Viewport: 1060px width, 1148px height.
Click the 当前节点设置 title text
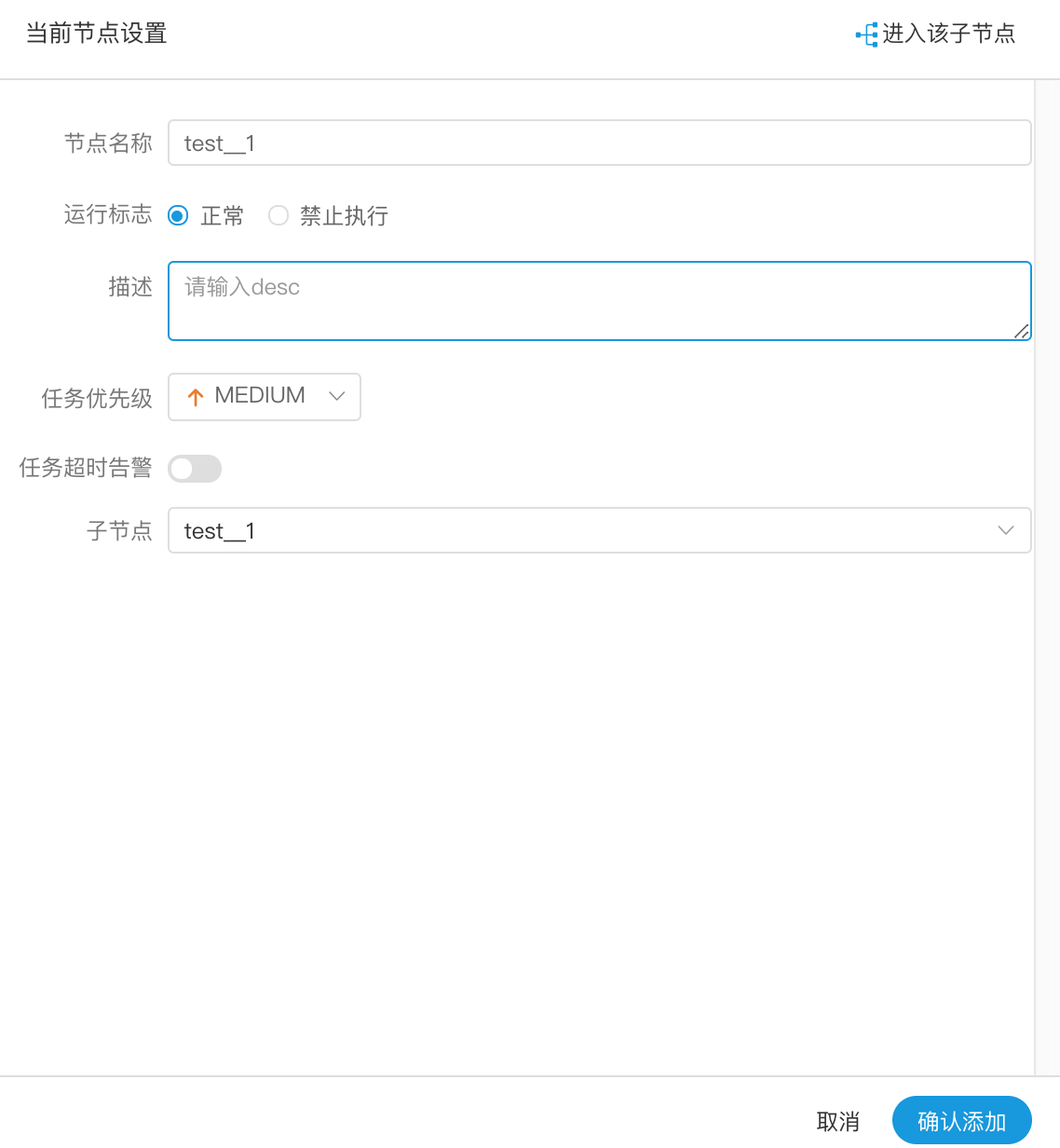[96, 34]
